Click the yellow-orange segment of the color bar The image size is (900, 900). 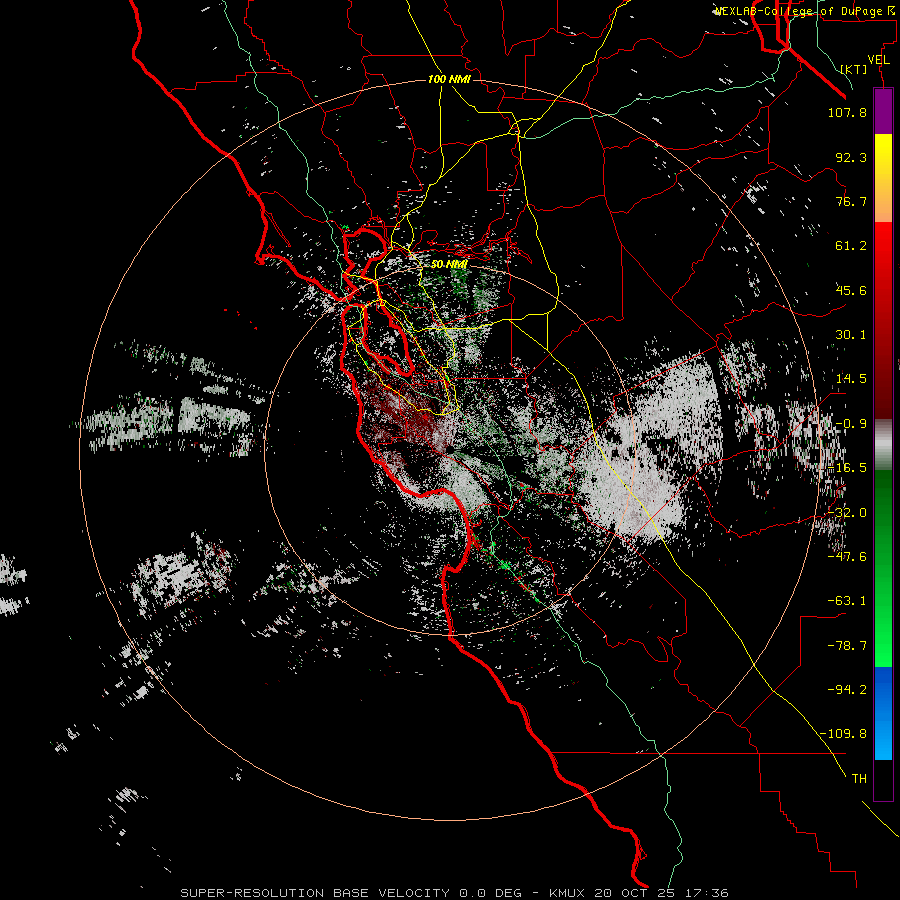point(883,178)
